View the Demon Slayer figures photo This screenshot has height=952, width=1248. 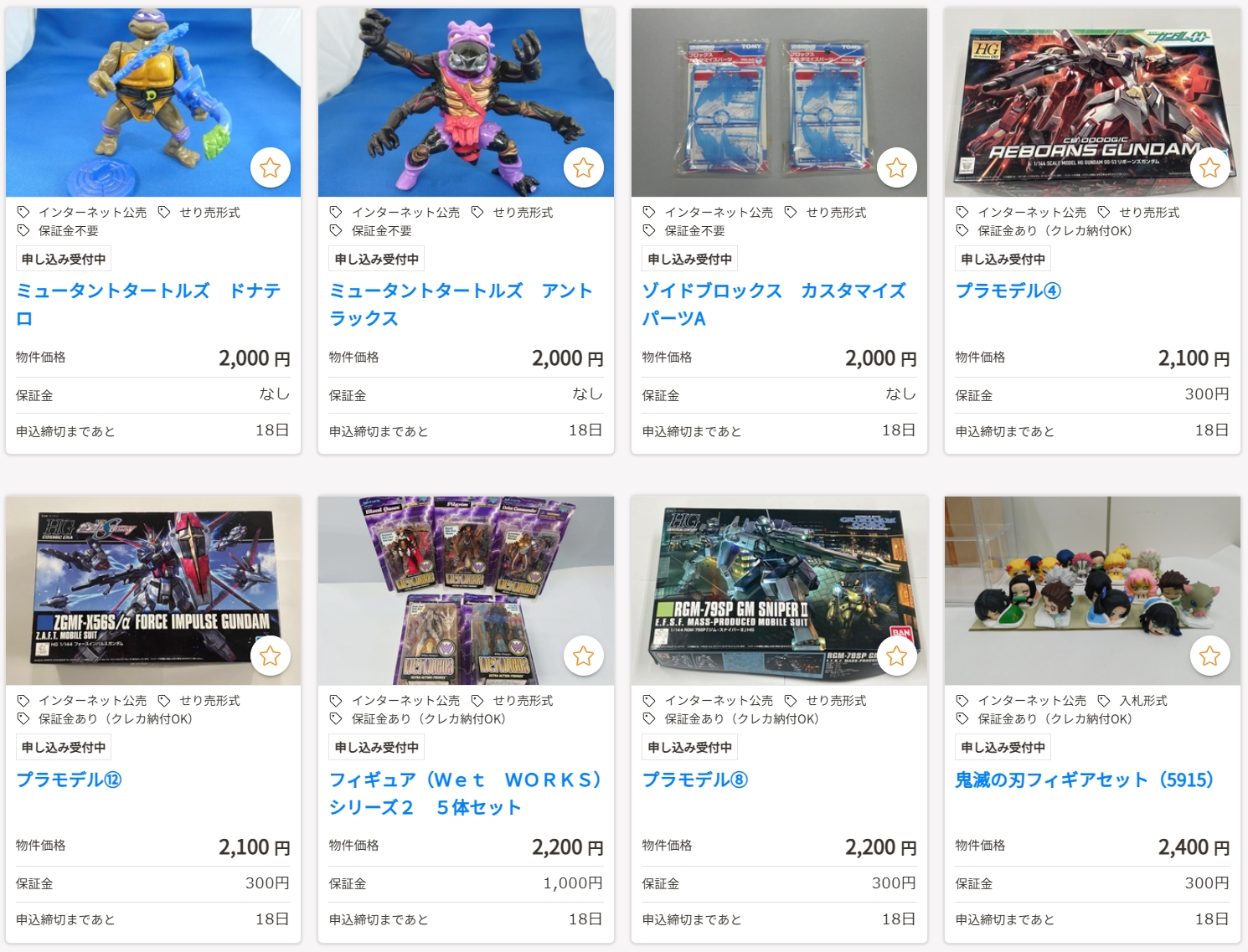click(1092, 591)
